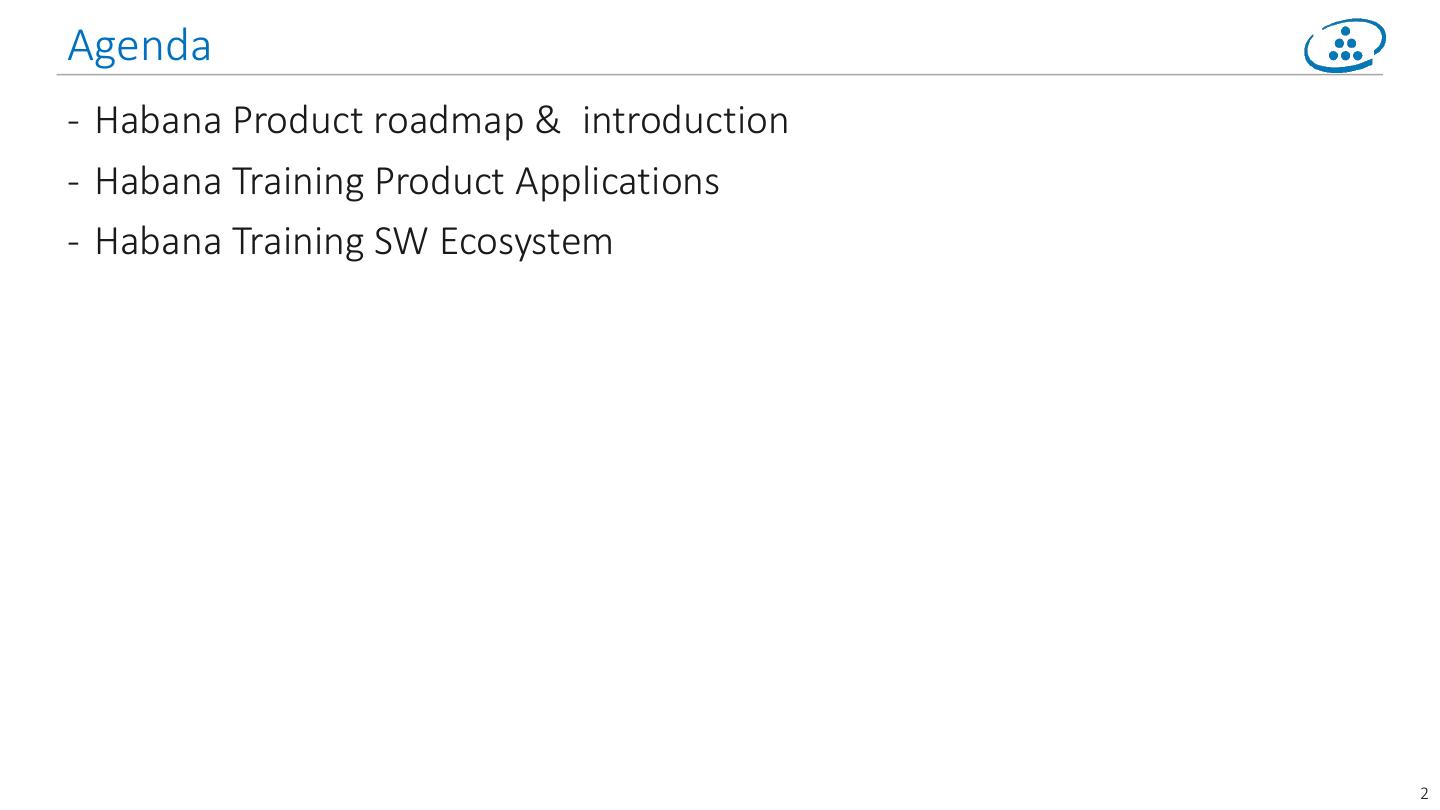Click the ampersand in the first agenda item

click(x=548, y=121)
